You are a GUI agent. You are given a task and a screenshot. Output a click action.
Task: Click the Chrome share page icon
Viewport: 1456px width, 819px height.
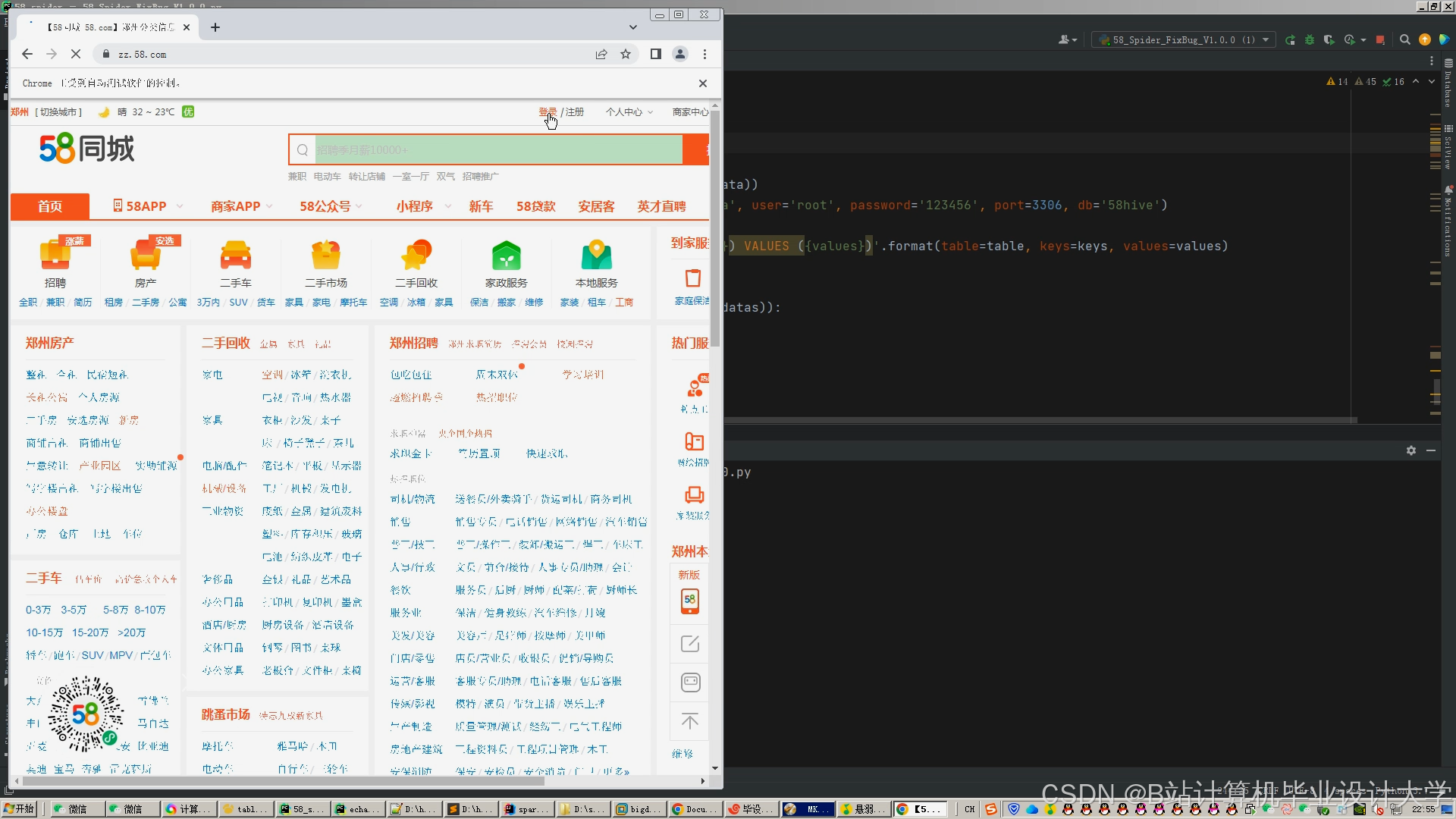point(601,55)
